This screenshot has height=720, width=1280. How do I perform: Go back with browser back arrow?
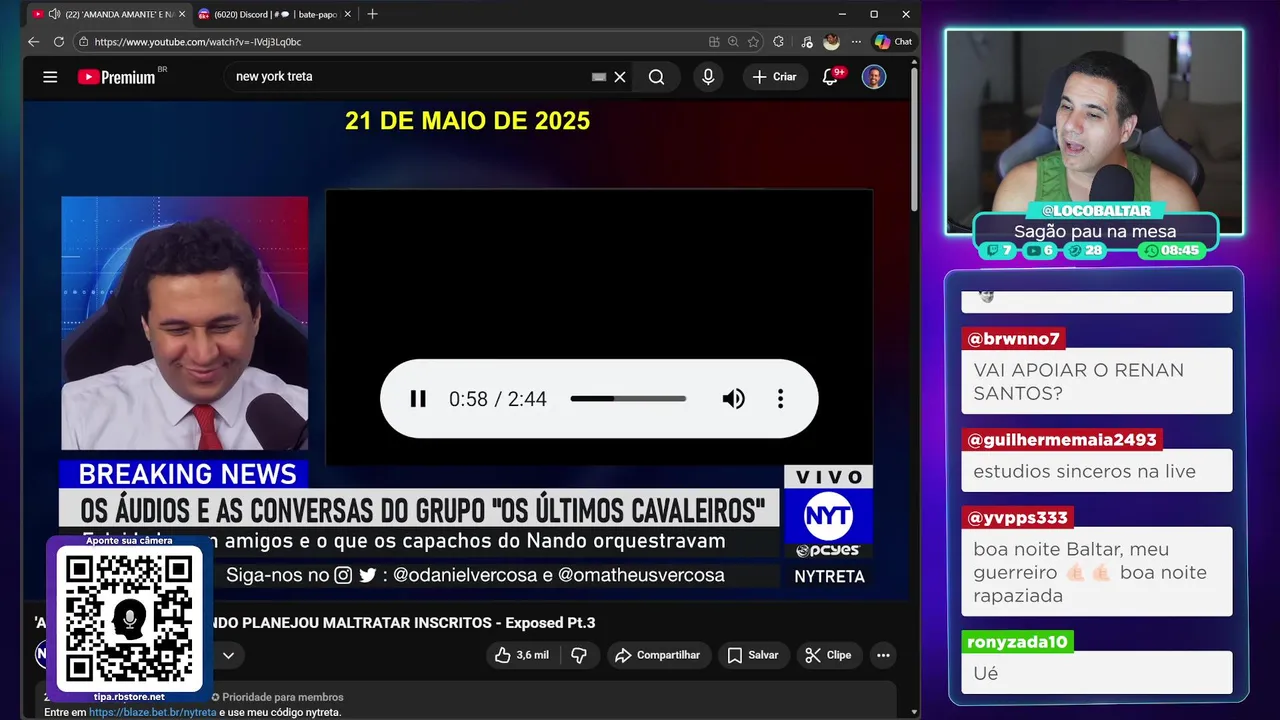[34, 42]
